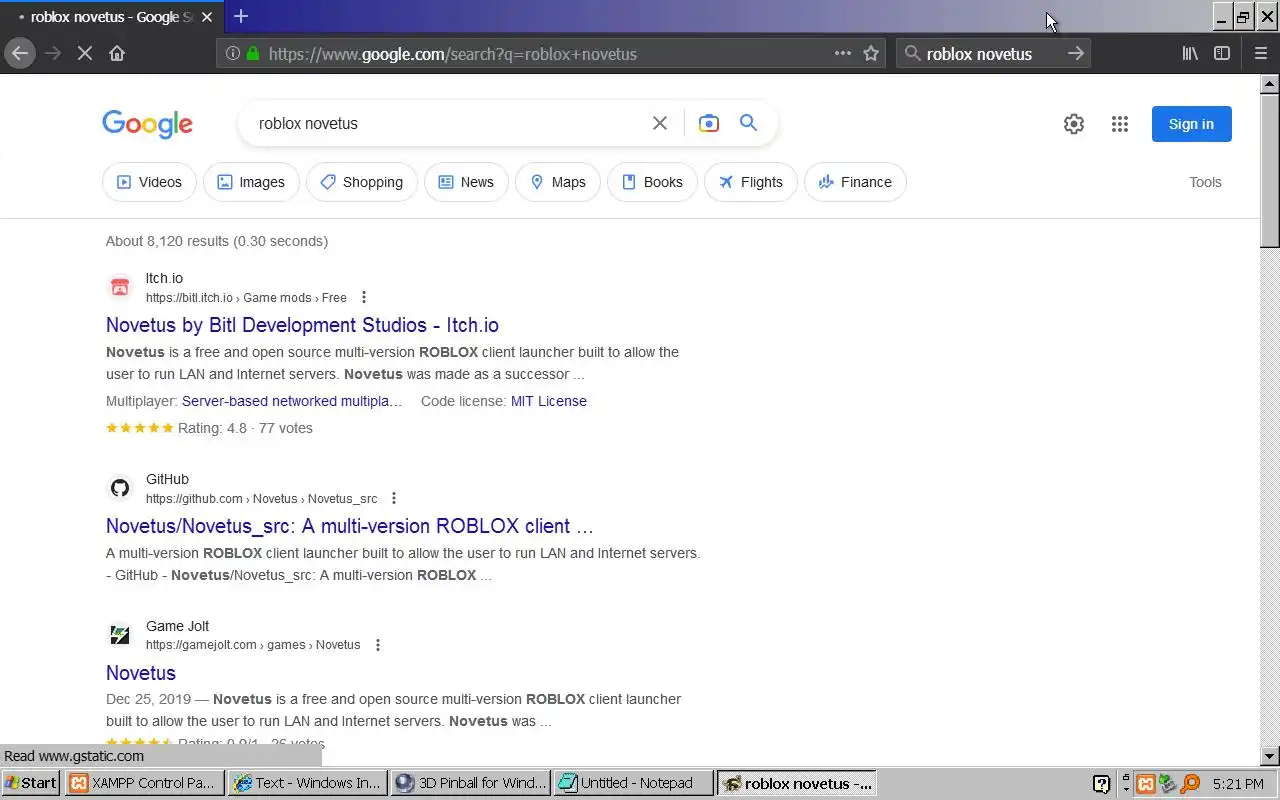Switch to Text - Windows Internet taskbar item

(307, 783)
